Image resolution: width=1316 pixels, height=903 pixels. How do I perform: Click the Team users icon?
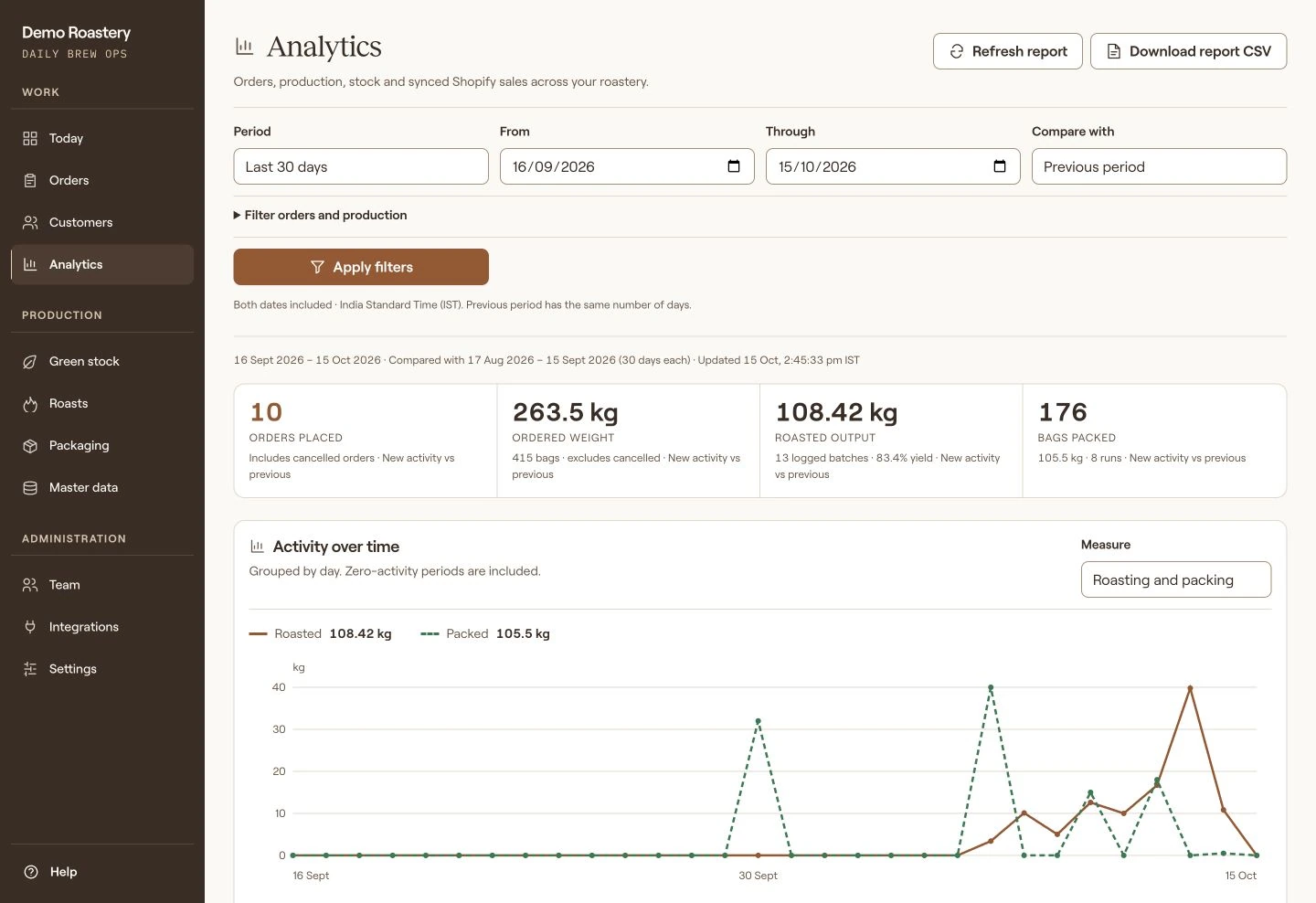click(30, 584)
